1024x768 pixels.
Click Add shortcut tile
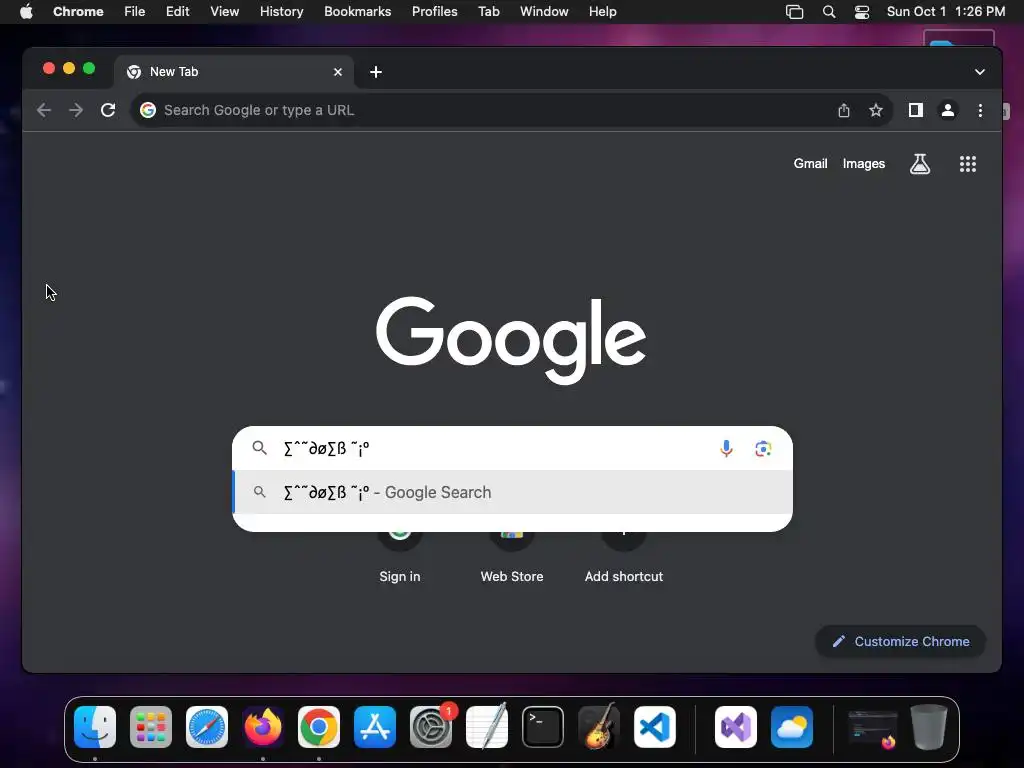click(x=624, y=558)
